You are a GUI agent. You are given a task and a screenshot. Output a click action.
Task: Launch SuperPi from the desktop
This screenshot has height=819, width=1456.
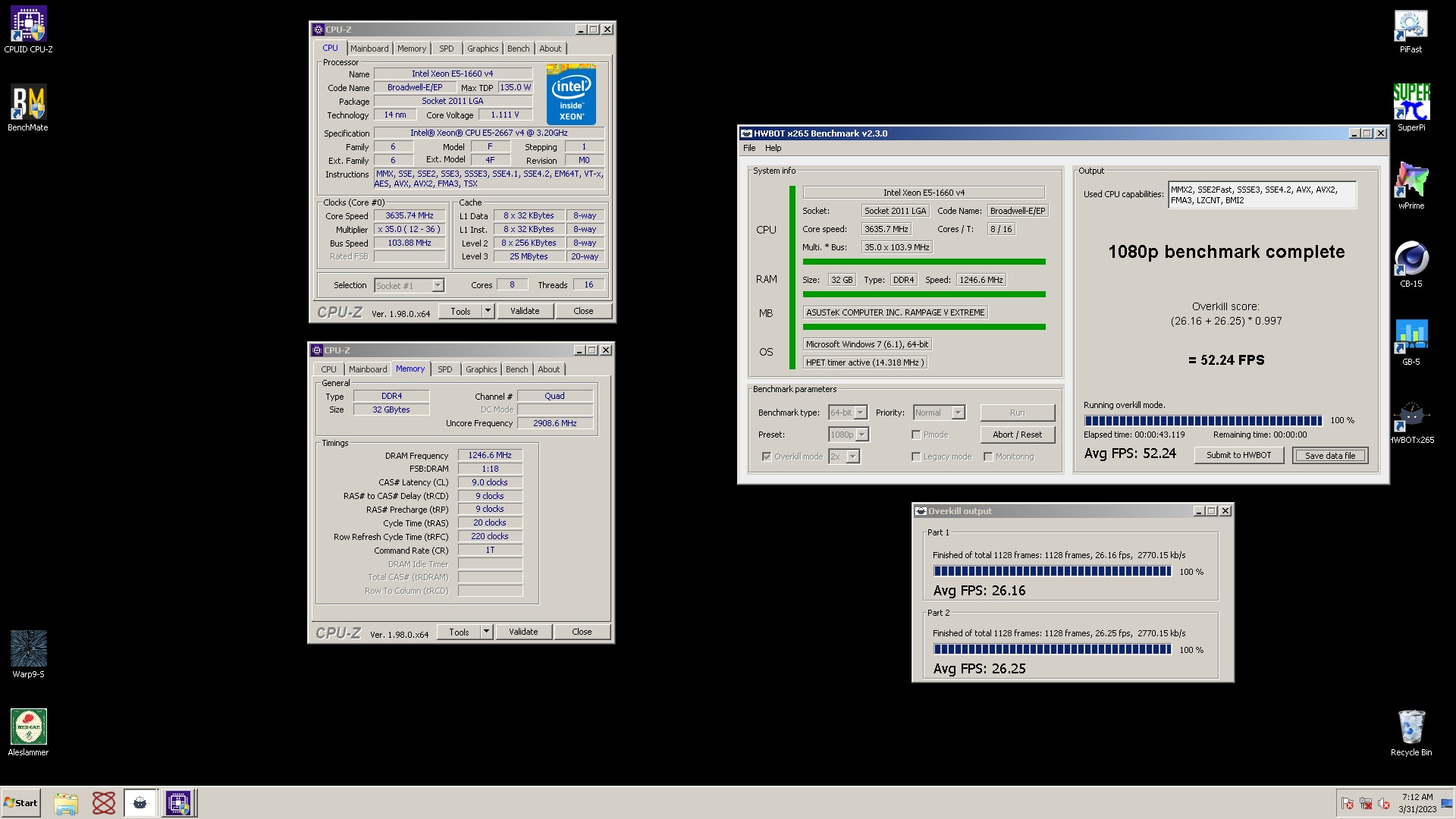pos(1410,108)
